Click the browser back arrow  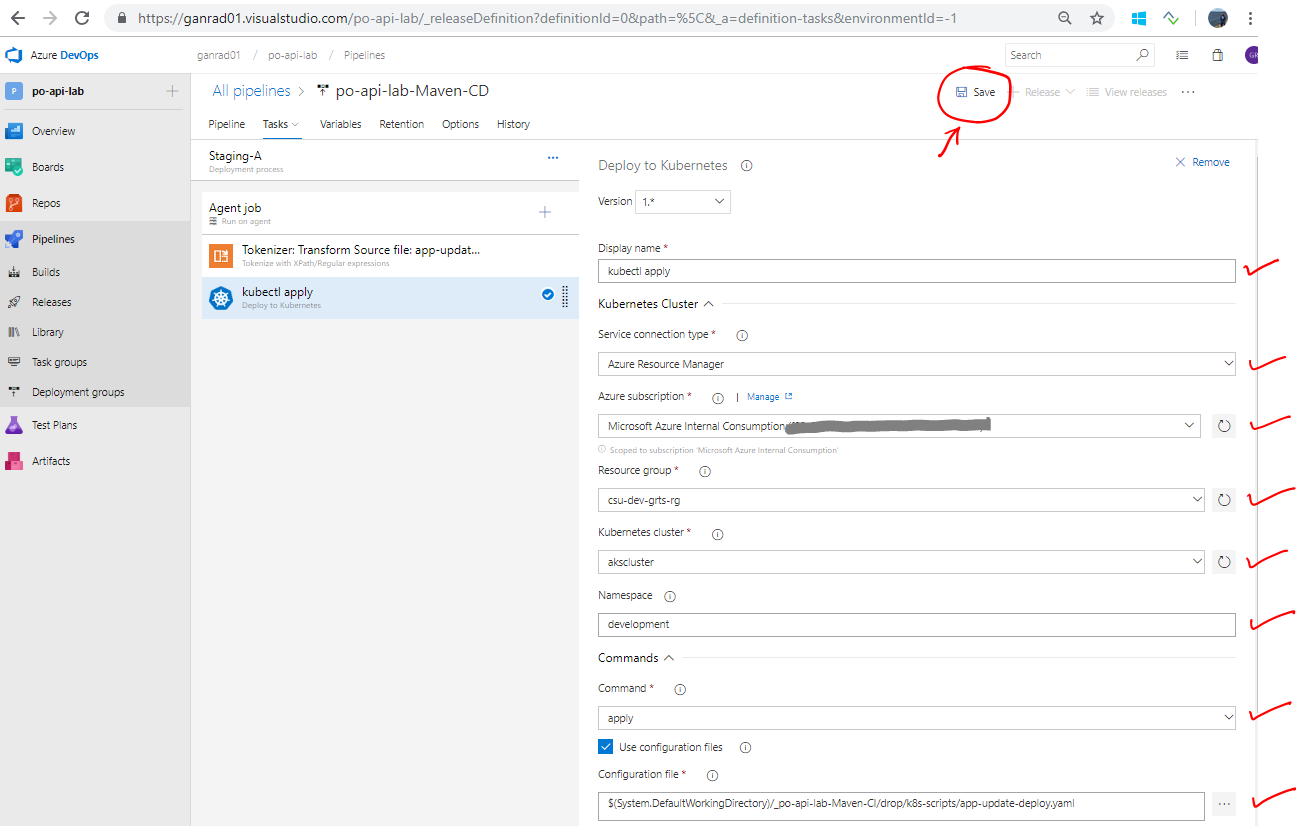click(18, 18)
